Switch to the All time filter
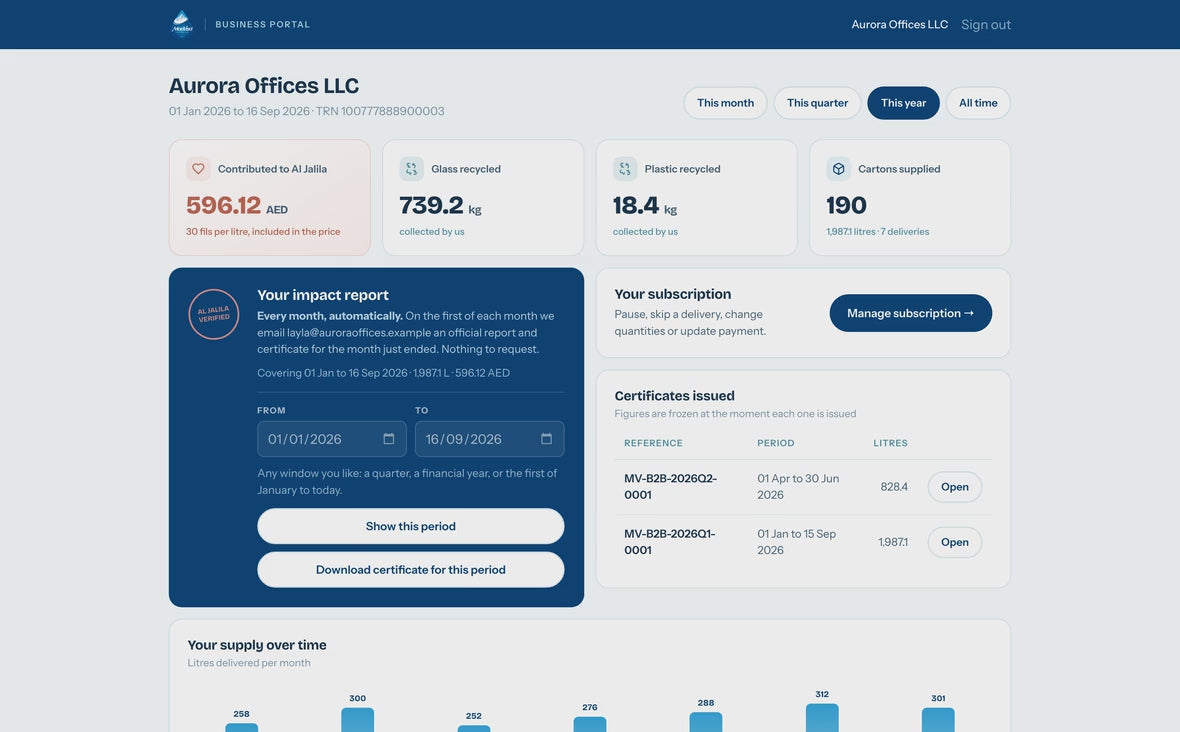This screenshot has width=1180, height=732. pyautogui.click(x=978, y=103)
